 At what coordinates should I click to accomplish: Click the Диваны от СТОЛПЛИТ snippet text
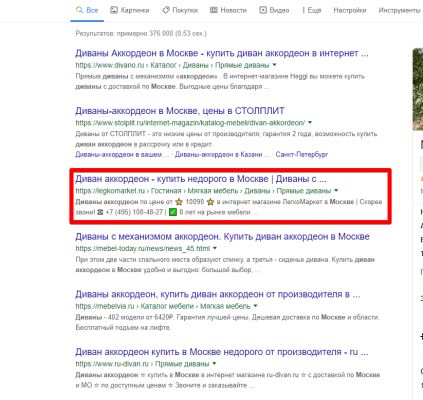tap(226, 139)
